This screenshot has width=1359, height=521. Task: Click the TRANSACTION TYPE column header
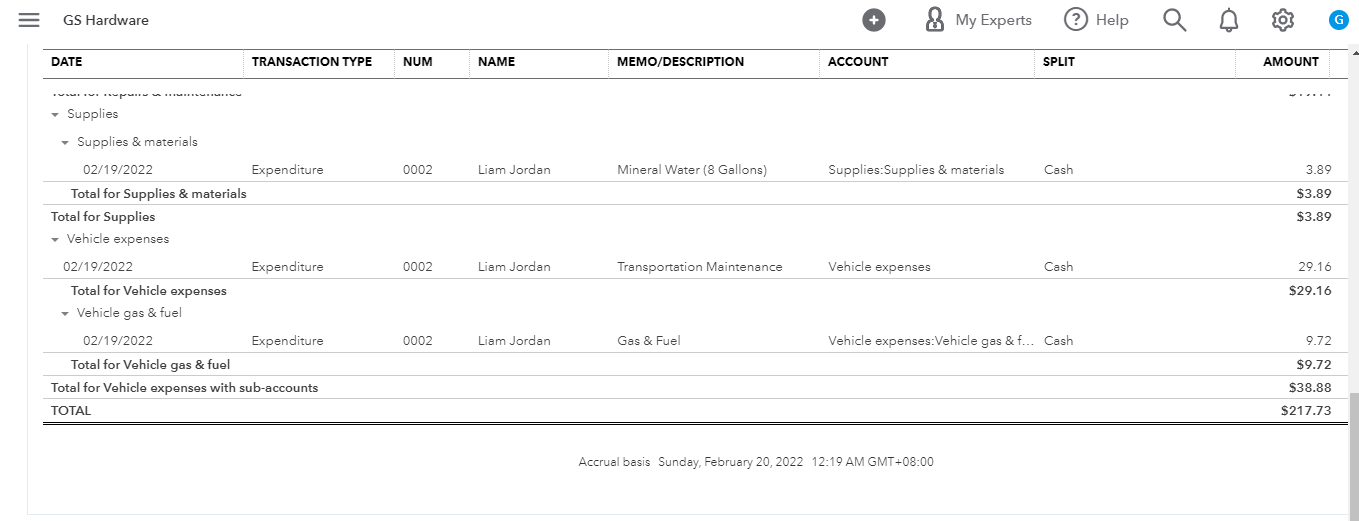coord(311,62)
